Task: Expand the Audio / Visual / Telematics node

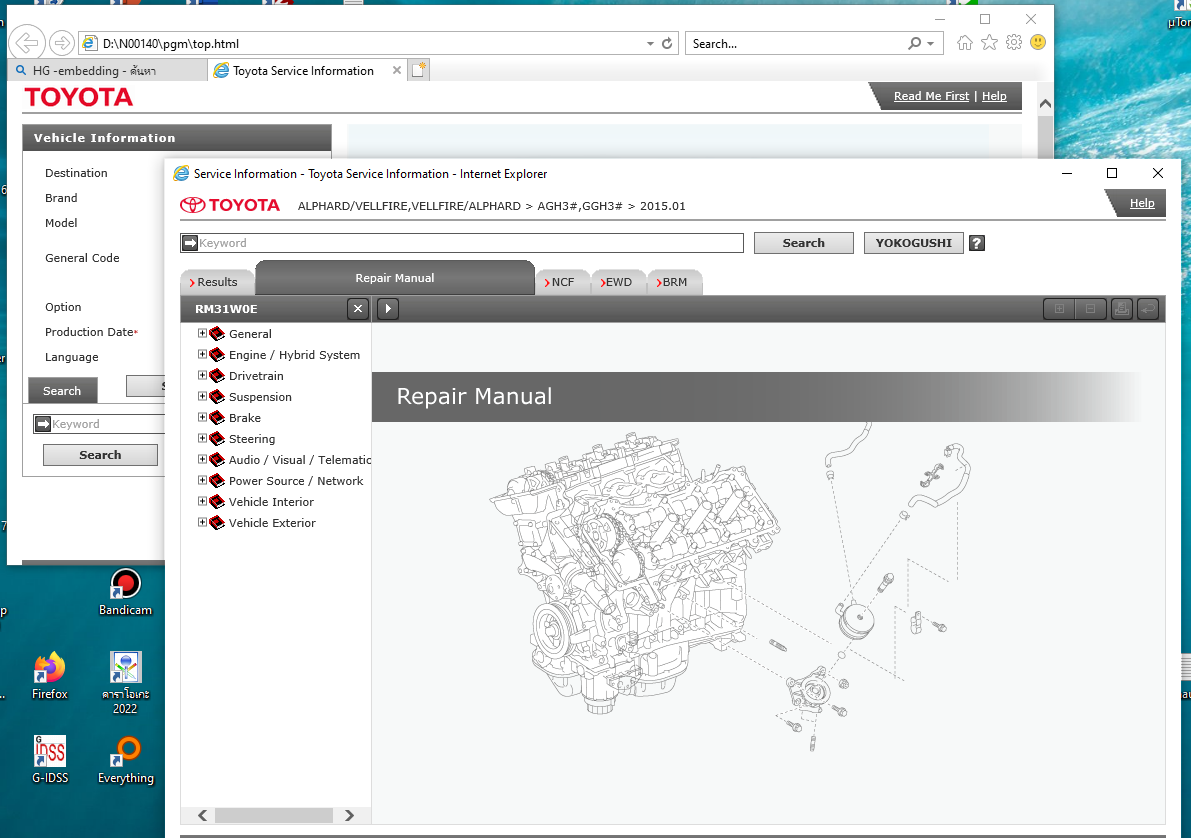Action: [202, 460]
